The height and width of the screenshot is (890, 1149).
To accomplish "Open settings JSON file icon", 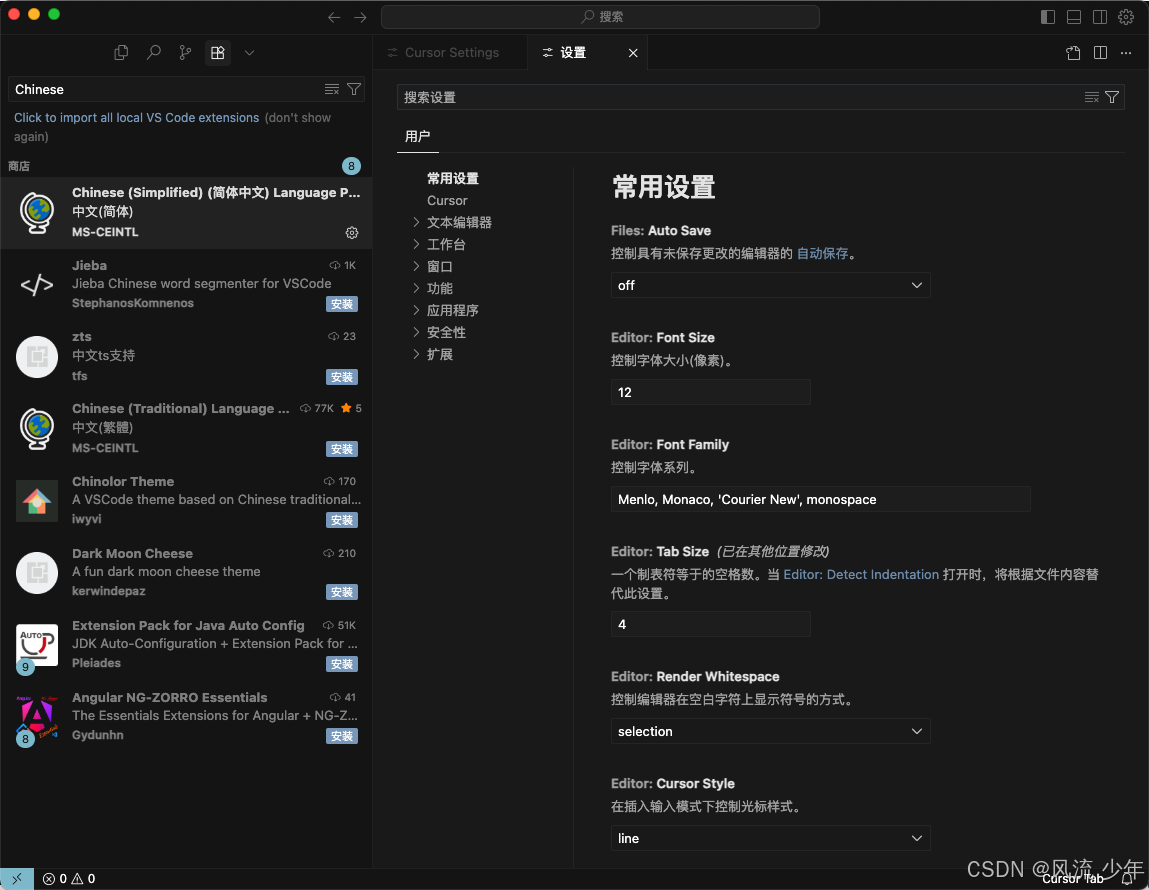I will pos(1073,53).
